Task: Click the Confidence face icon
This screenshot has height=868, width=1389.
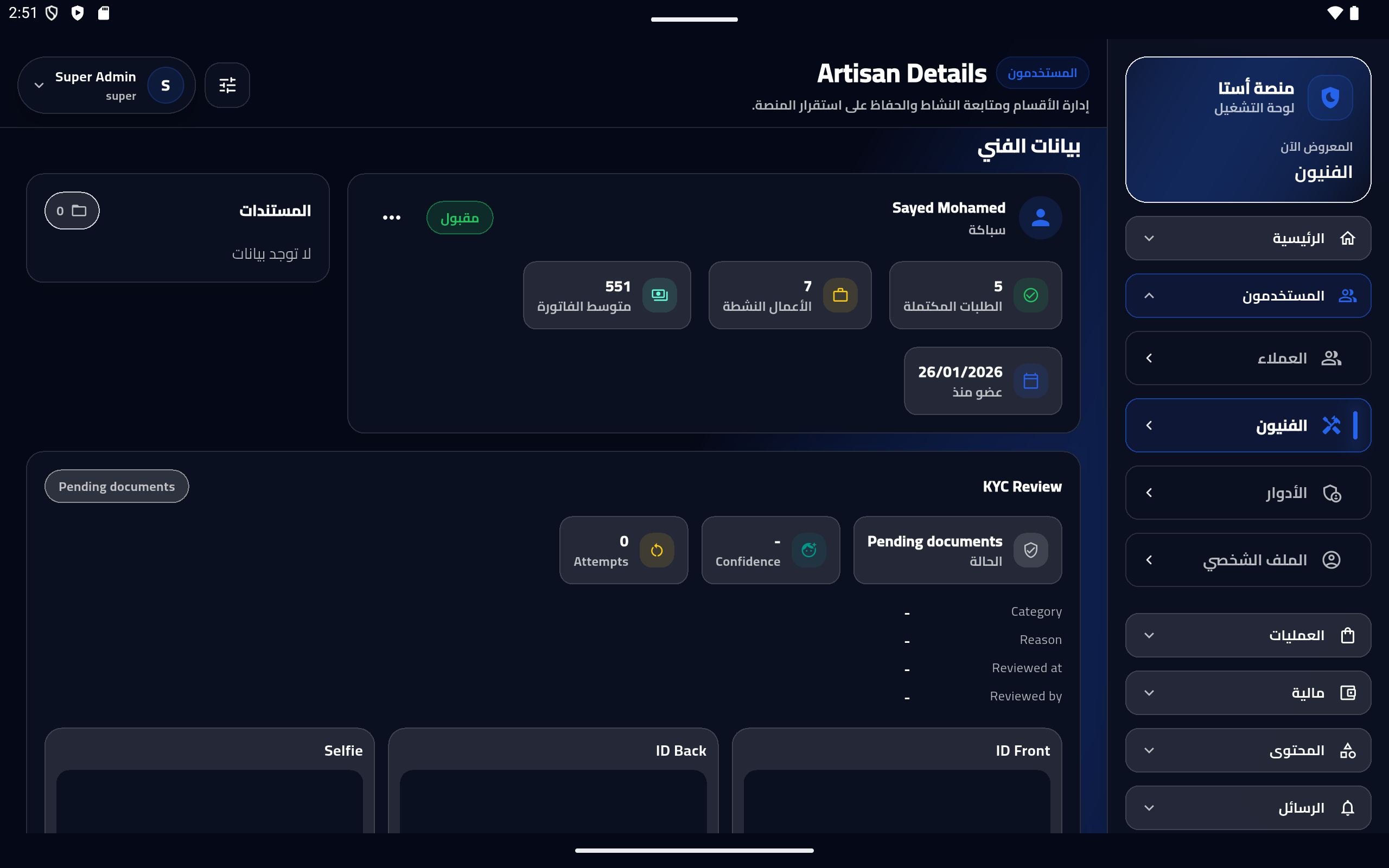Action: coord(809,550)
